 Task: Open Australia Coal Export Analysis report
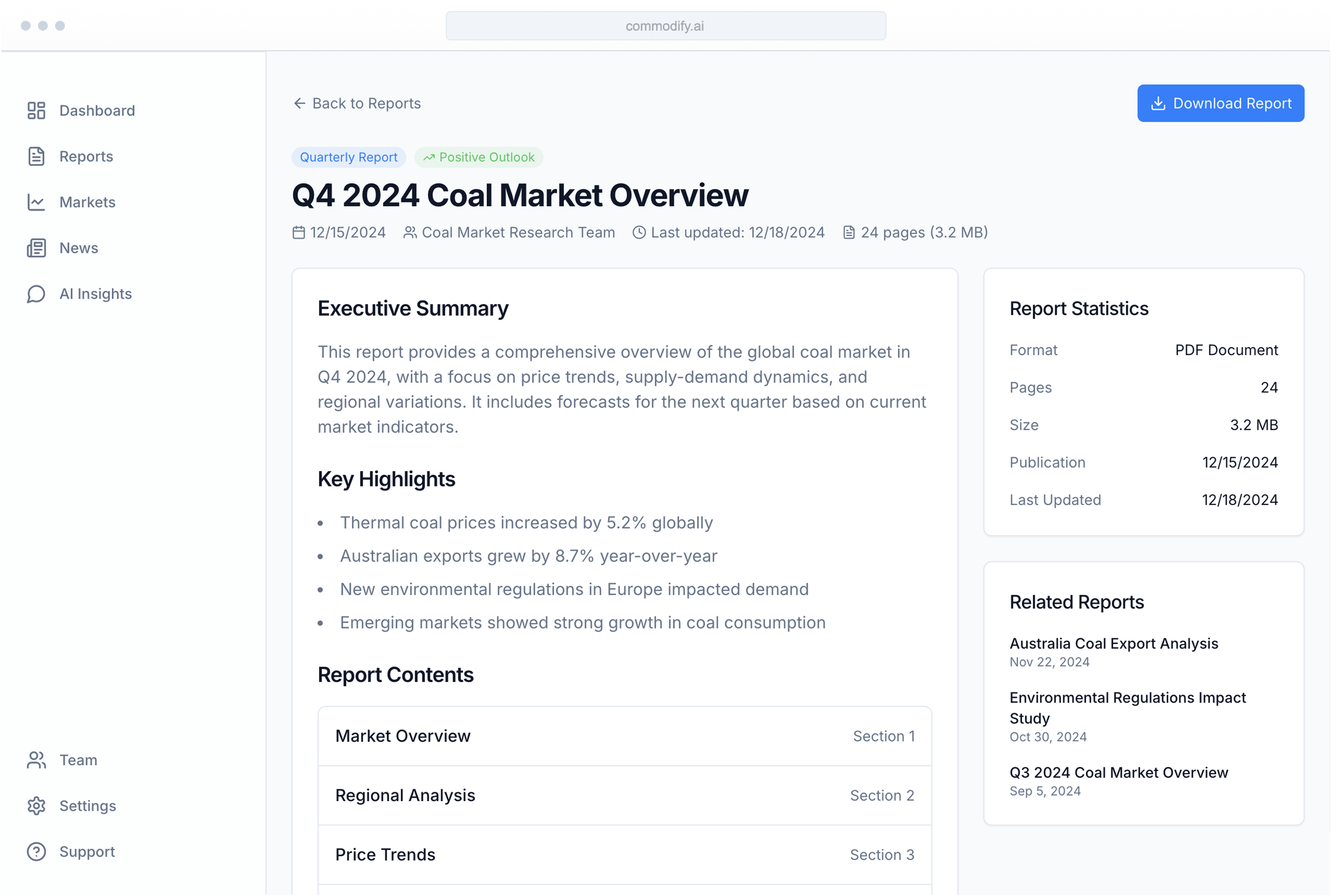click(x=1113, y=643)
